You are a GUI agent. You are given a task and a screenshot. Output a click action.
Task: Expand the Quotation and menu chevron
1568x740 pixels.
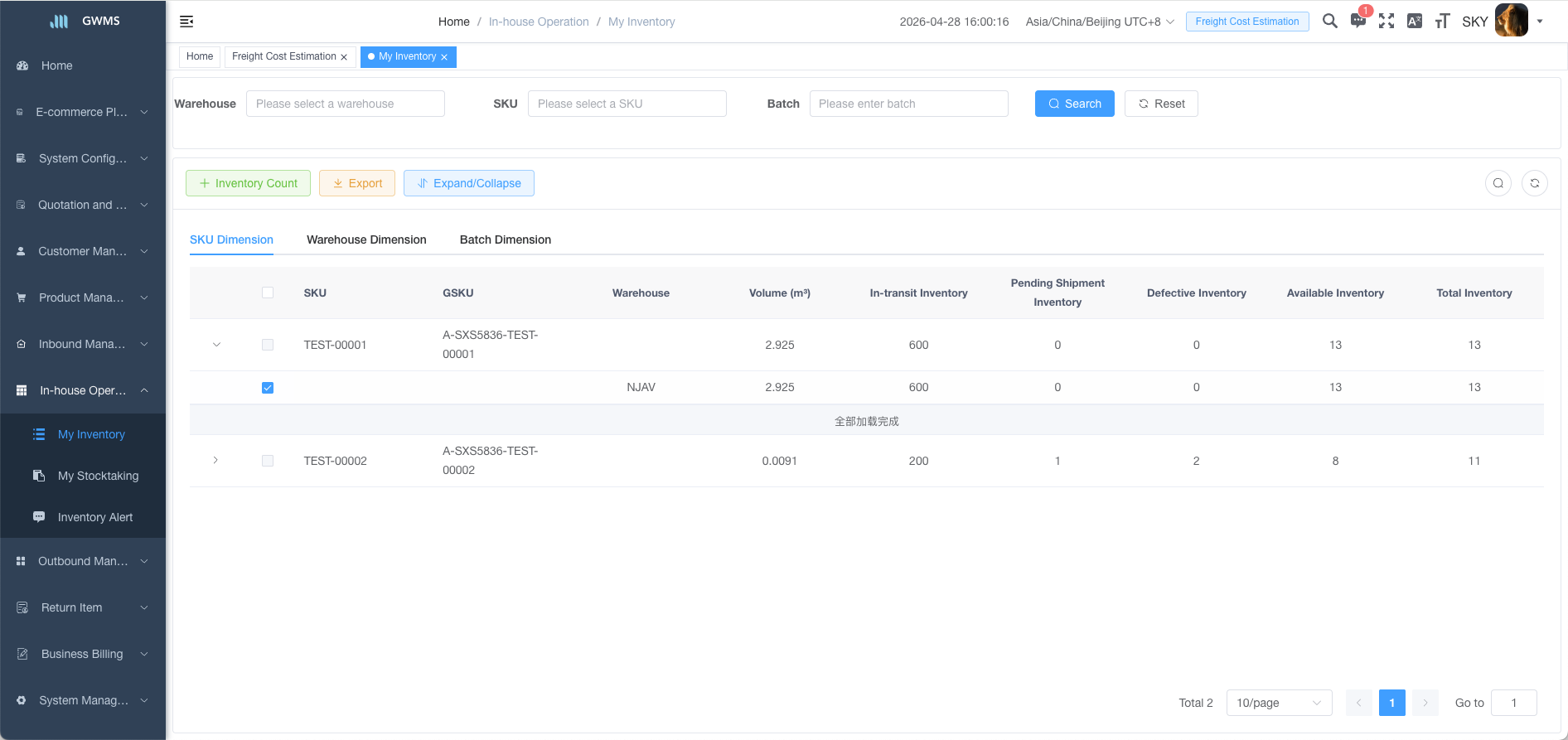pyautogui.click(x=144, y=205)
